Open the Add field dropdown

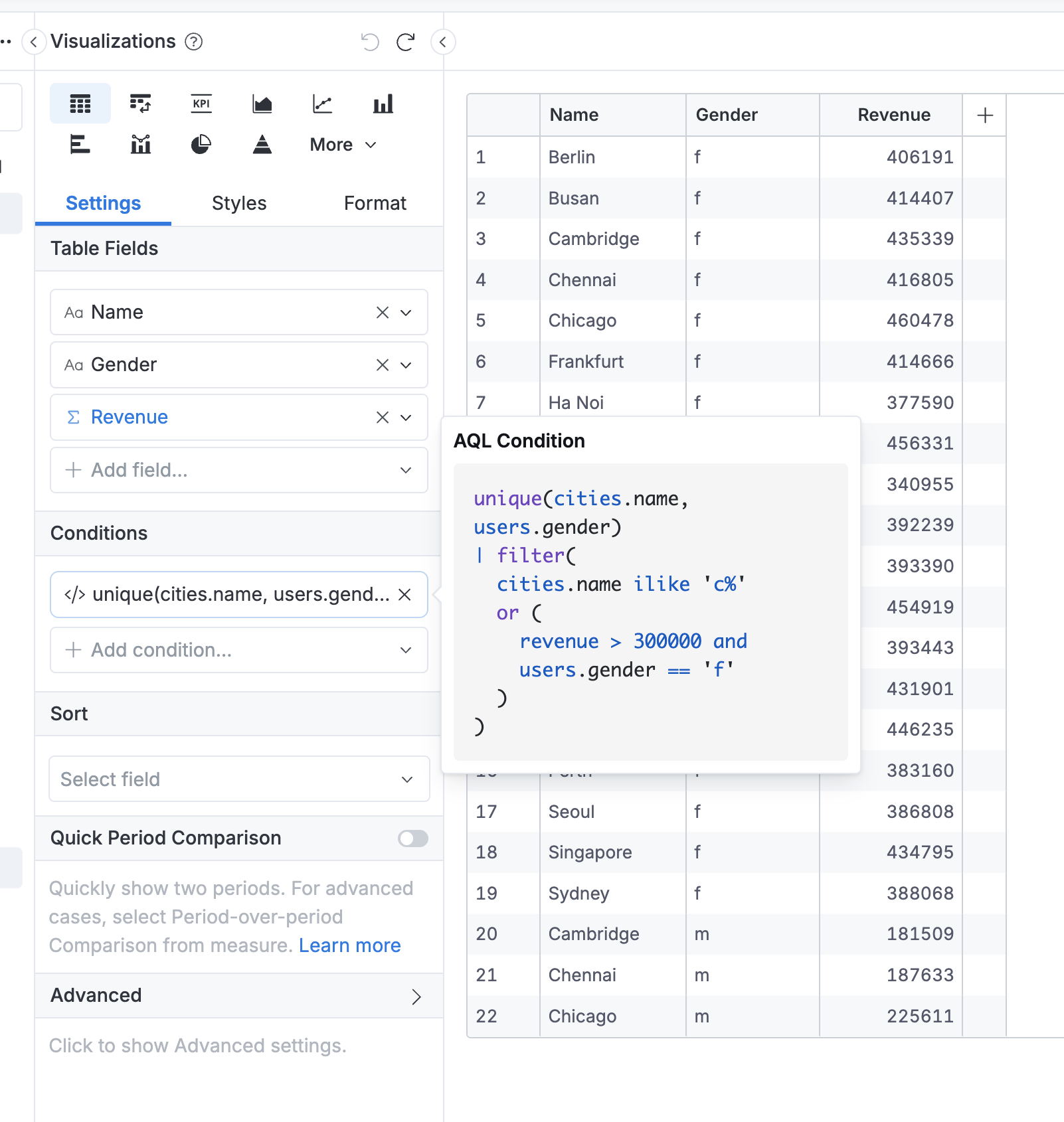tap(238, 470)
